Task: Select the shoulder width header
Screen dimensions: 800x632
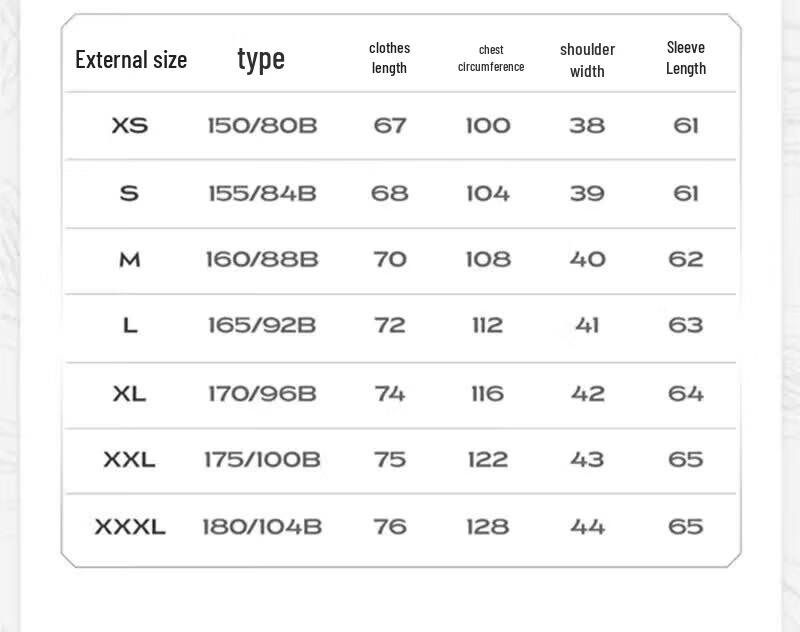Action: click(587, 60)
